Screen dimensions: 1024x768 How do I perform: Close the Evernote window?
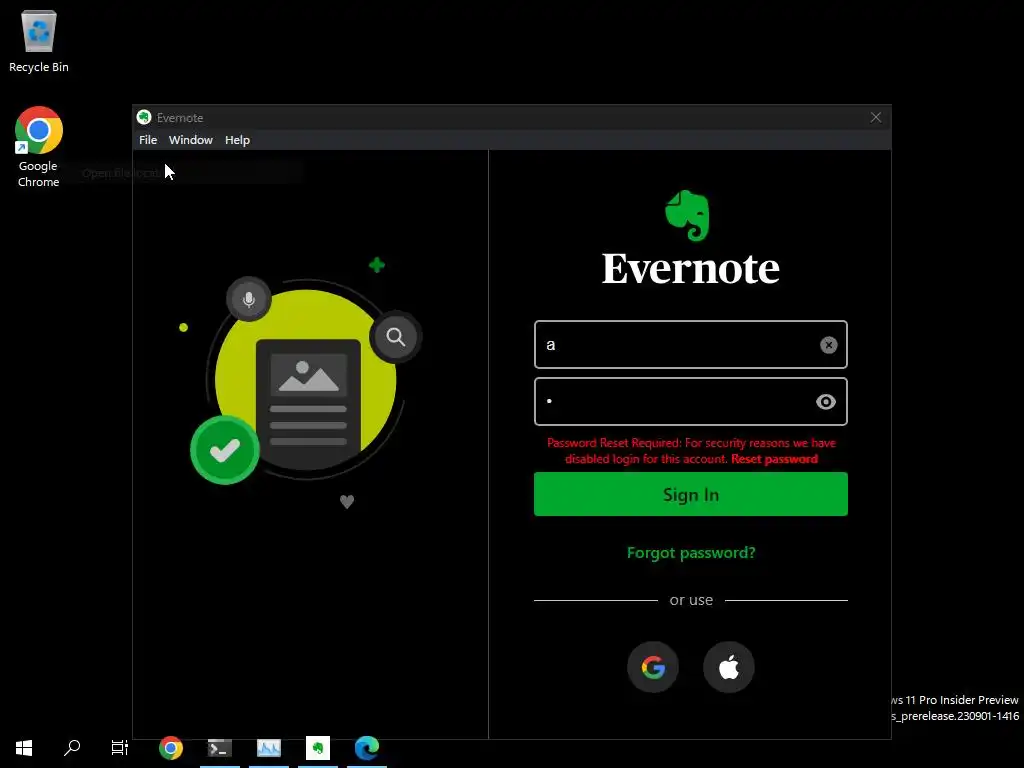876,118
